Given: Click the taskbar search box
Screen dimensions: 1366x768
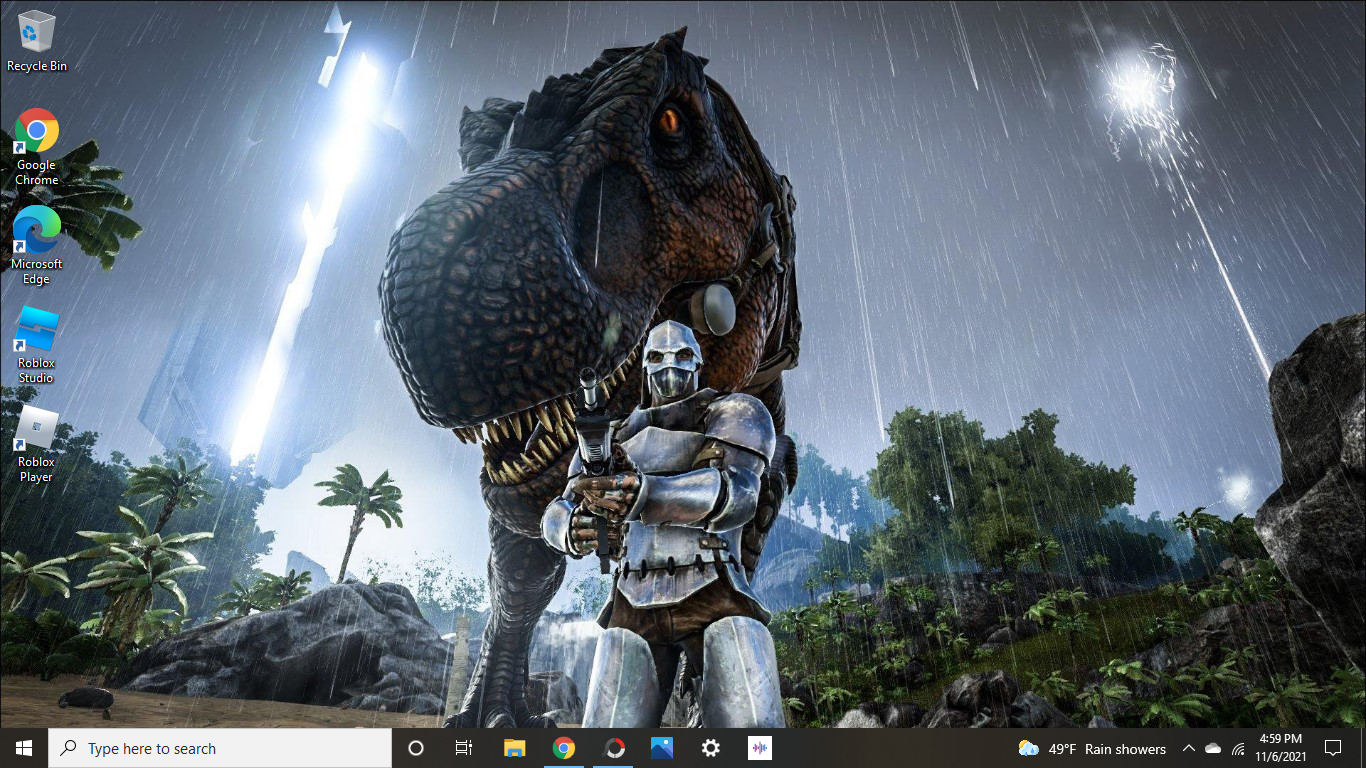Looking at the screenshot, I should pyautogui.click(x=220, y=748).
